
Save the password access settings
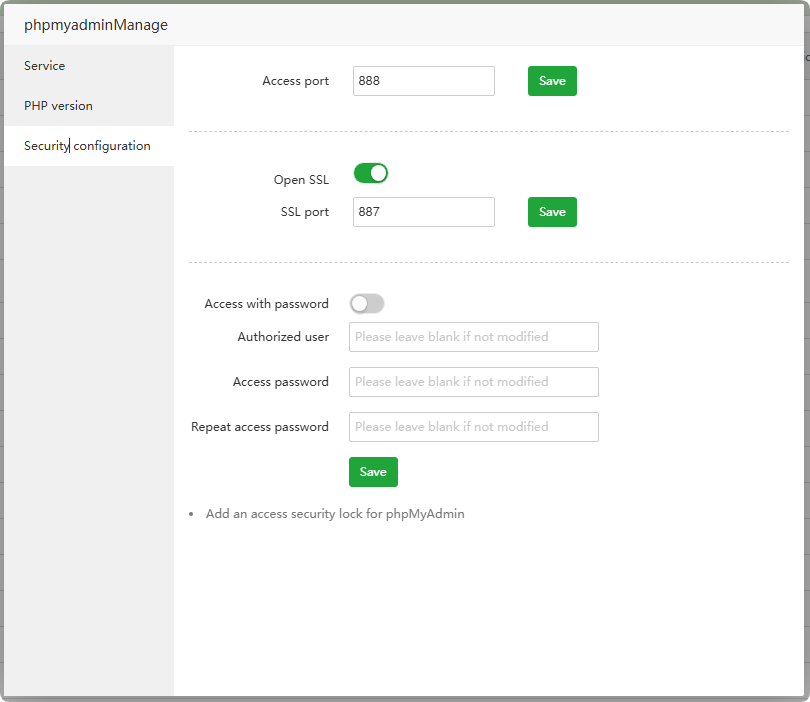pyautogui.click(x=373, y=472)
